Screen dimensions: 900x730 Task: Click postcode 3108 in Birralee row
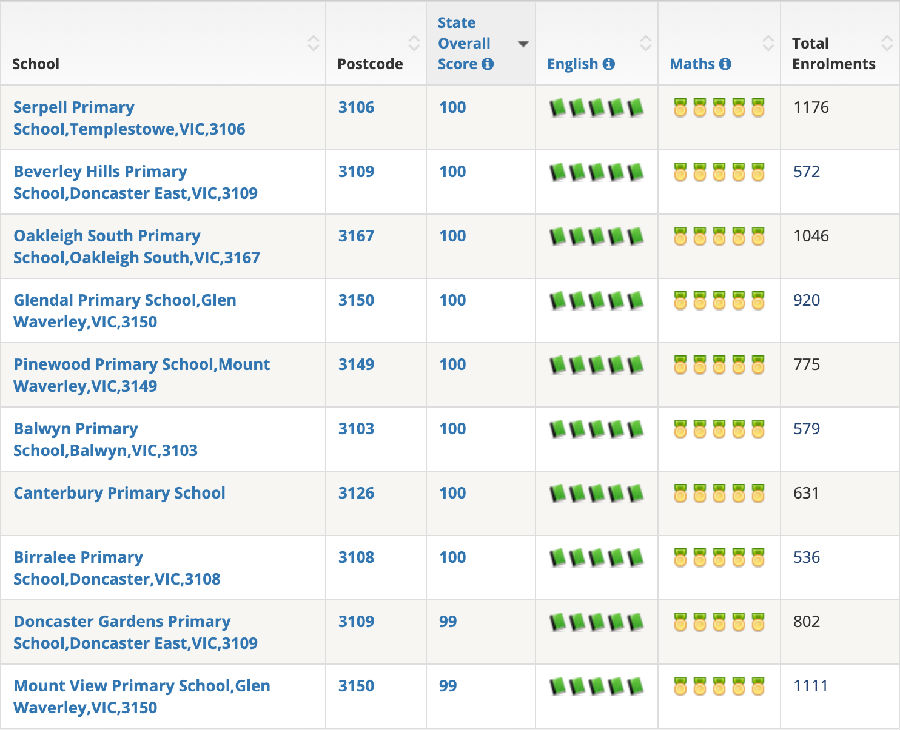[x=356, y=557]
